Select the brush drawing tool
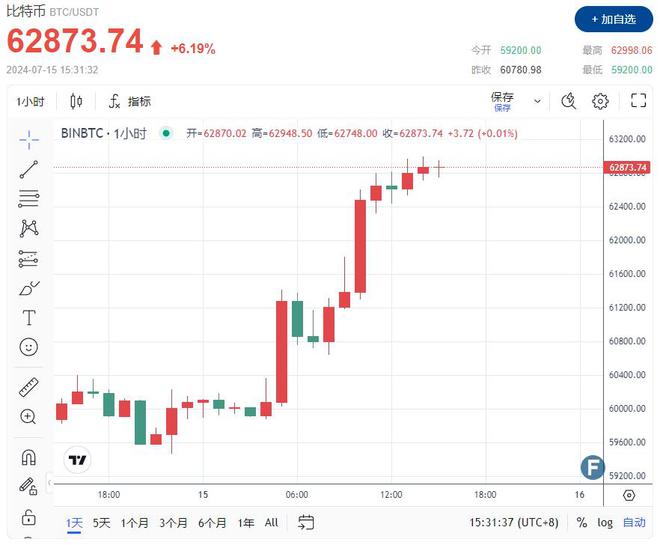 [28, 289]
